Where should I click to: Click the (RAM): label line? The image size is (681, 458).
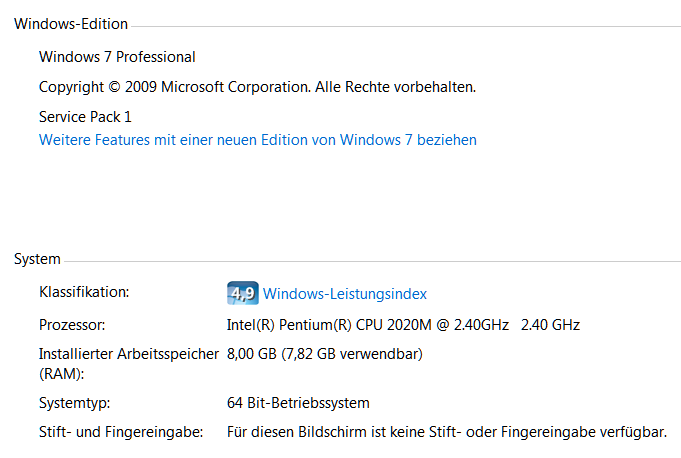61,373
